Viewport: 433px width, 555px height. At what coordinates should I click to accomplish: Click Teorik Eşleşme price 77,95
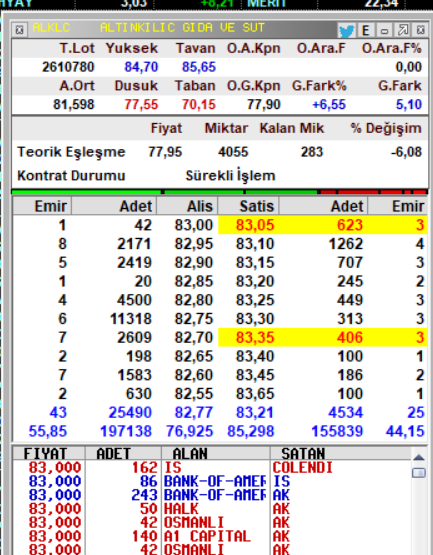point(165,152)
